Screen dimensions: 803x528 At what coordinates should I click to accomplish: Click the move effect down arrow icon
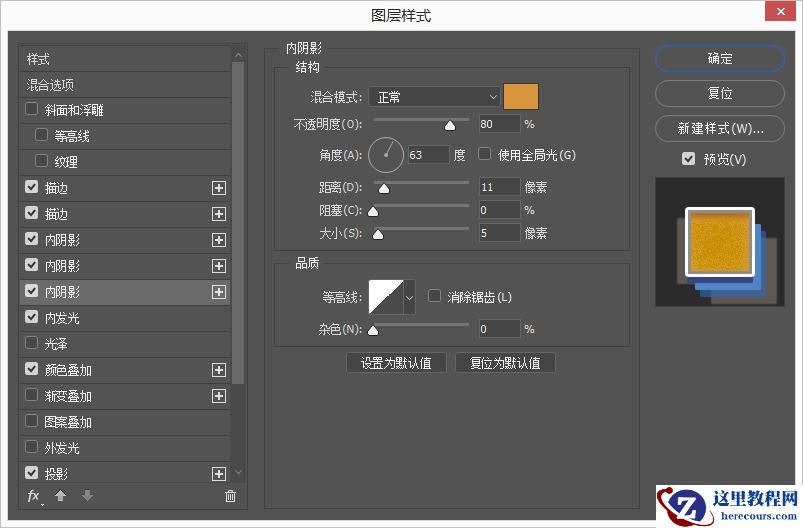point(88,496)
